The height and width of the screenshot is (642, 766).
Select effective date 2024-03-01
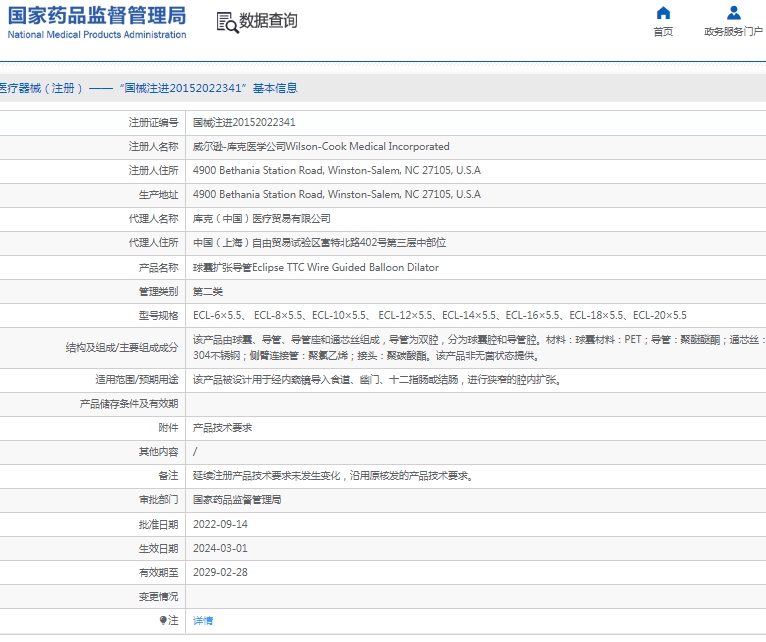tap(220, 548)
